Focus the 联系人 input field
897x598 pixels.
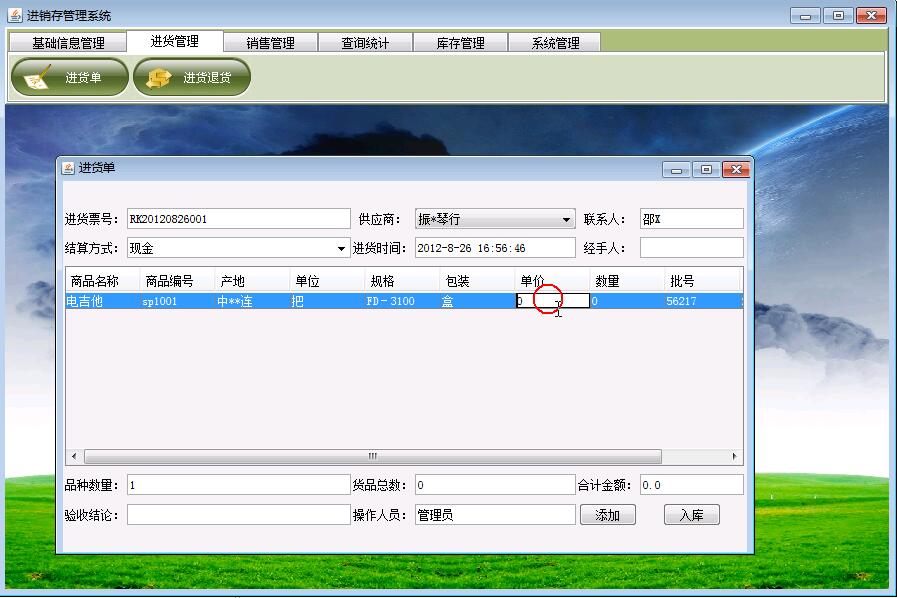pos(692,219)
